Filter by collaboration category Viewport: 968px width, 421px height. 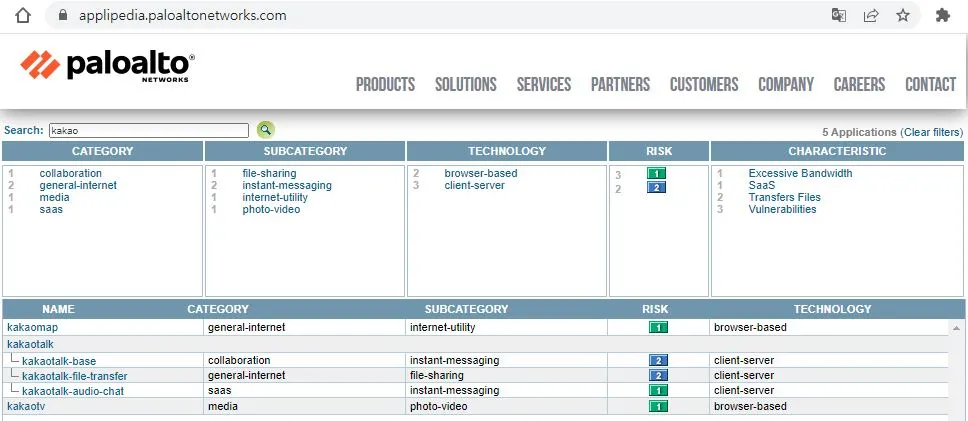tap(70, 173)
